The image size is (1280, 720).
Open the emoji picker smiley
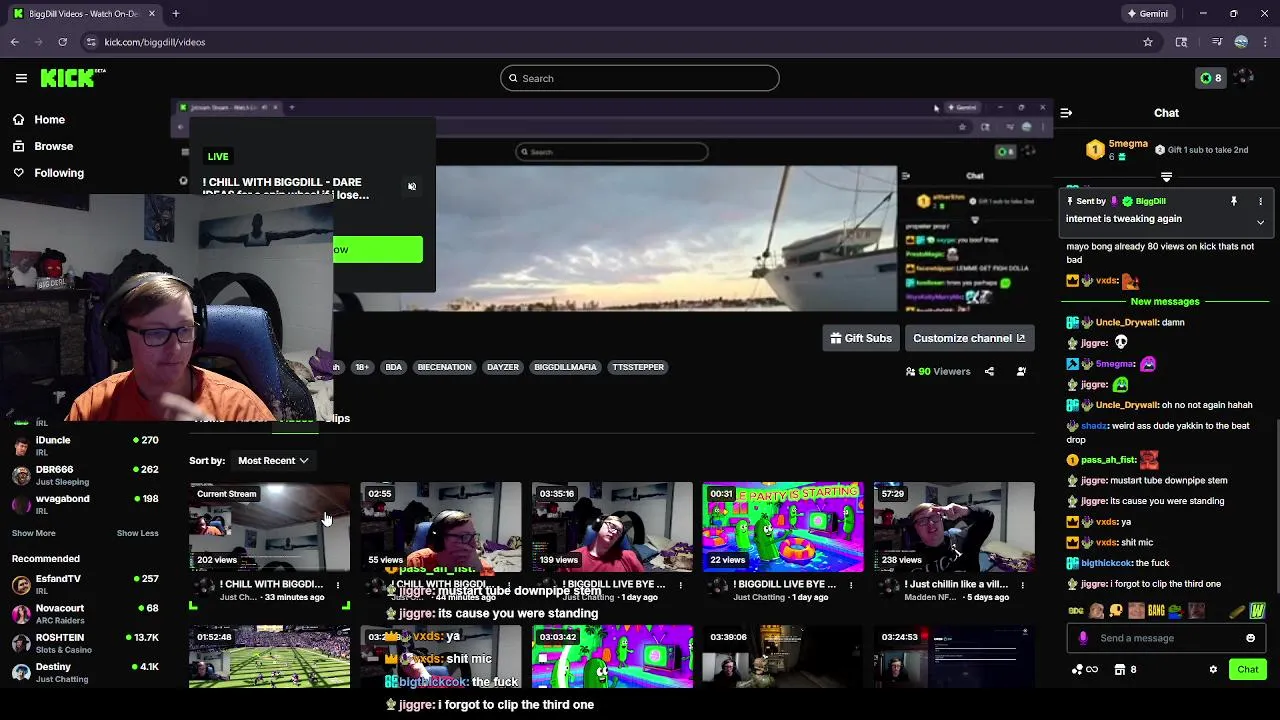[1250, 638]
